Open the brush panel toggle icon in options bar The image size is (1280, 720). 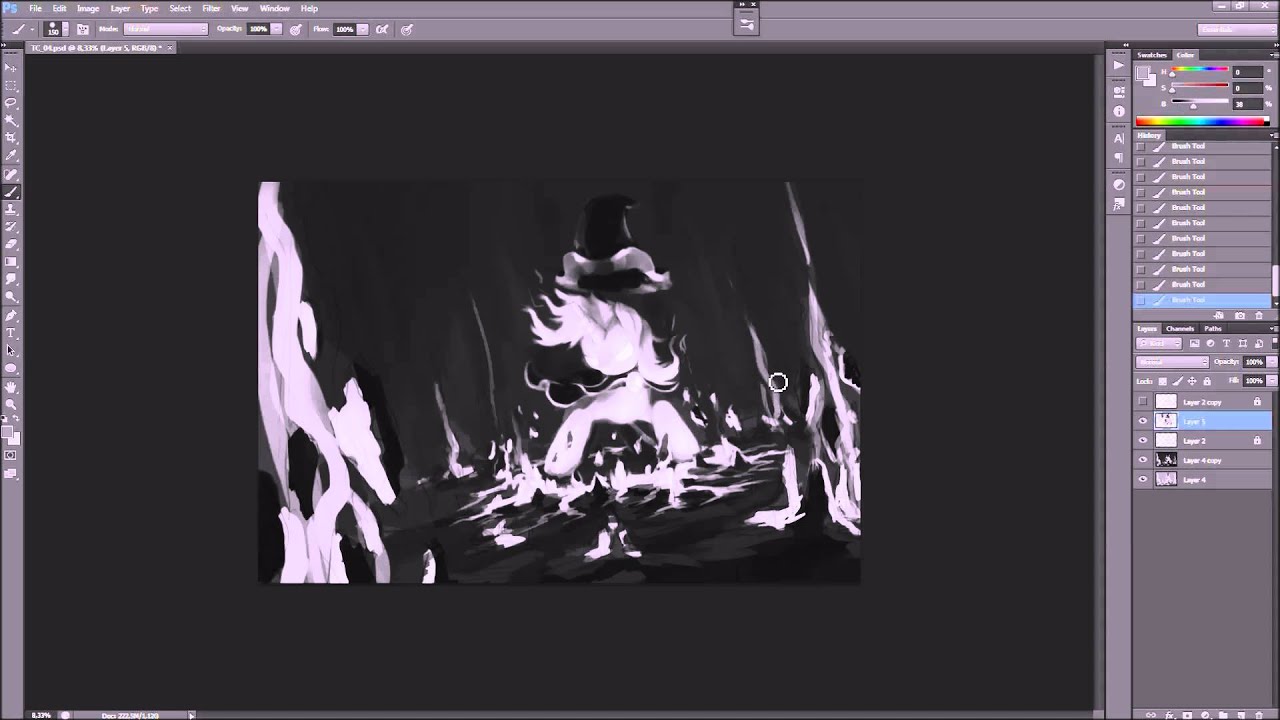point(83,29)
